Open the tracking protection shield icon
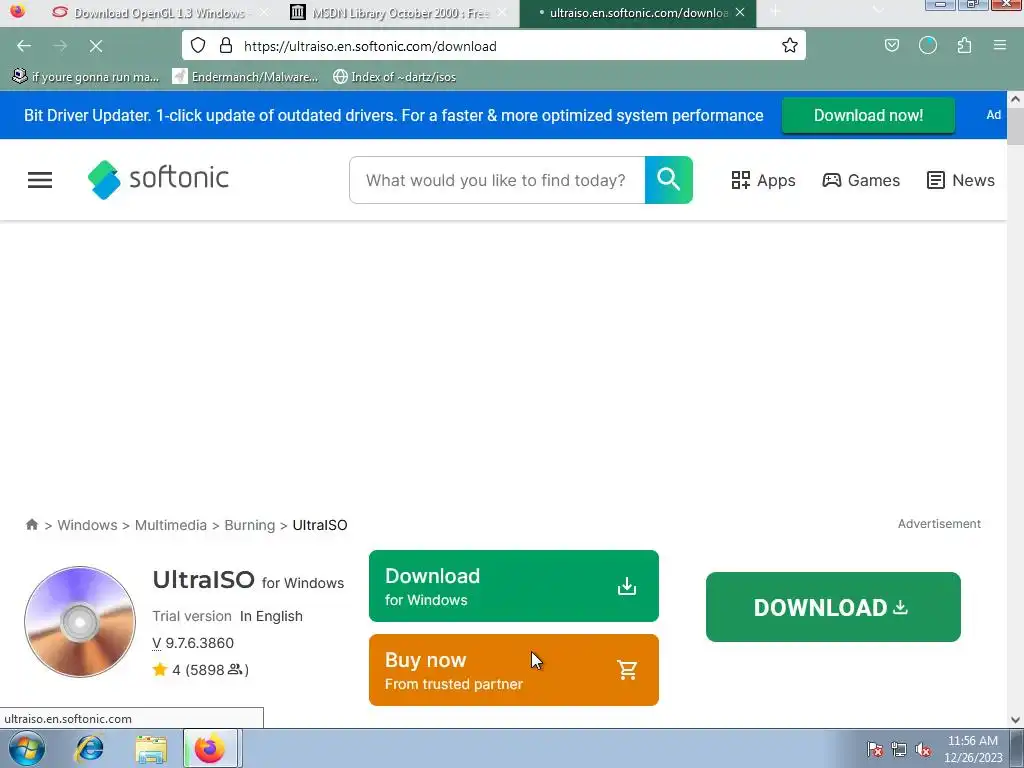Viewport: 1024px width, 768px height. coord(198,45)
